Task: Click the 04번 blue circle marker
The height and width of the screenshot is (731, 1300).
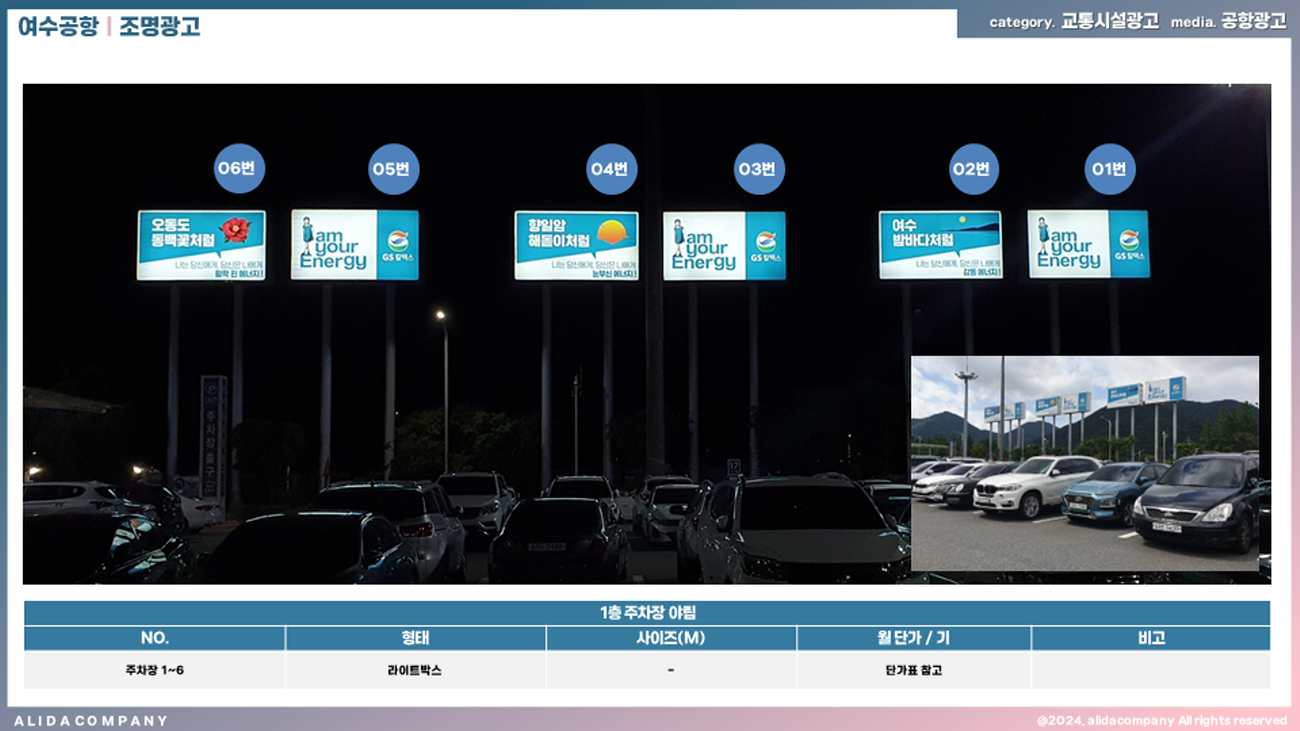Action: click(611, 169)
